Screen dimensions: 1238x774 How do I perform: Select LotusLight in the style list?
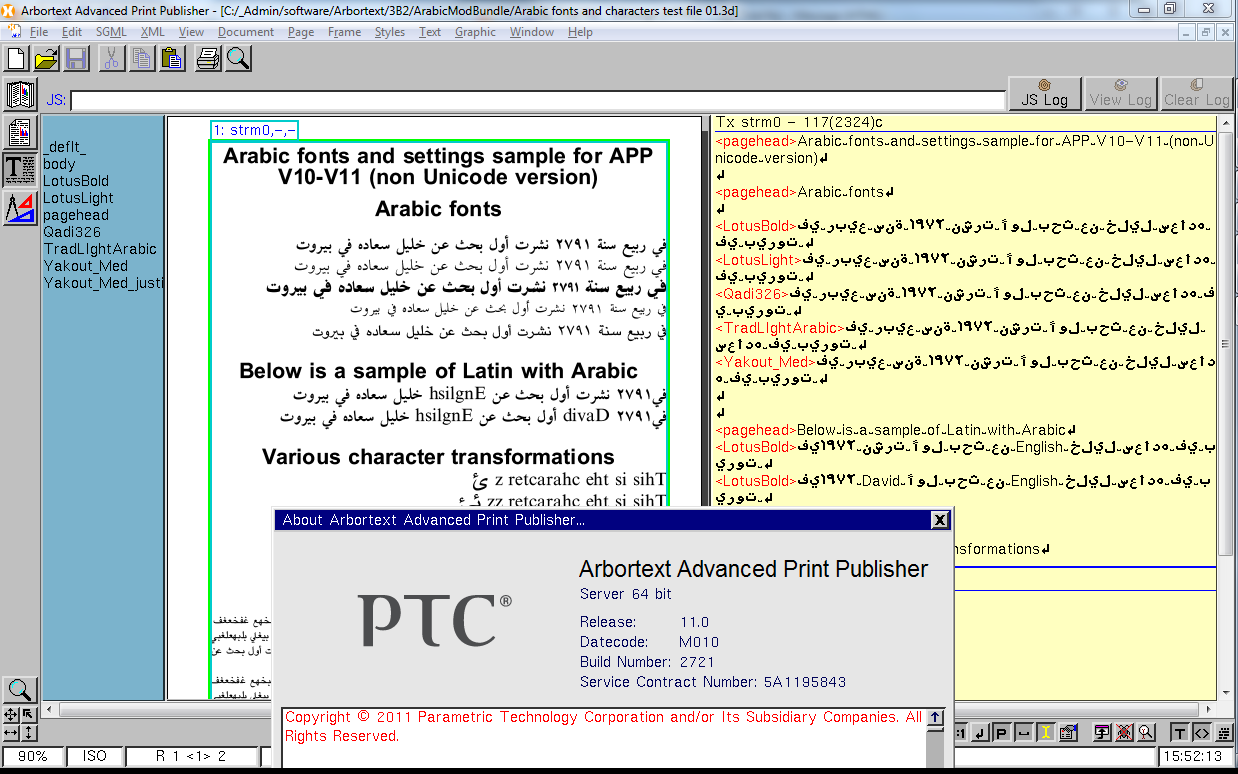pyautogui.click(x=78, y=198)
